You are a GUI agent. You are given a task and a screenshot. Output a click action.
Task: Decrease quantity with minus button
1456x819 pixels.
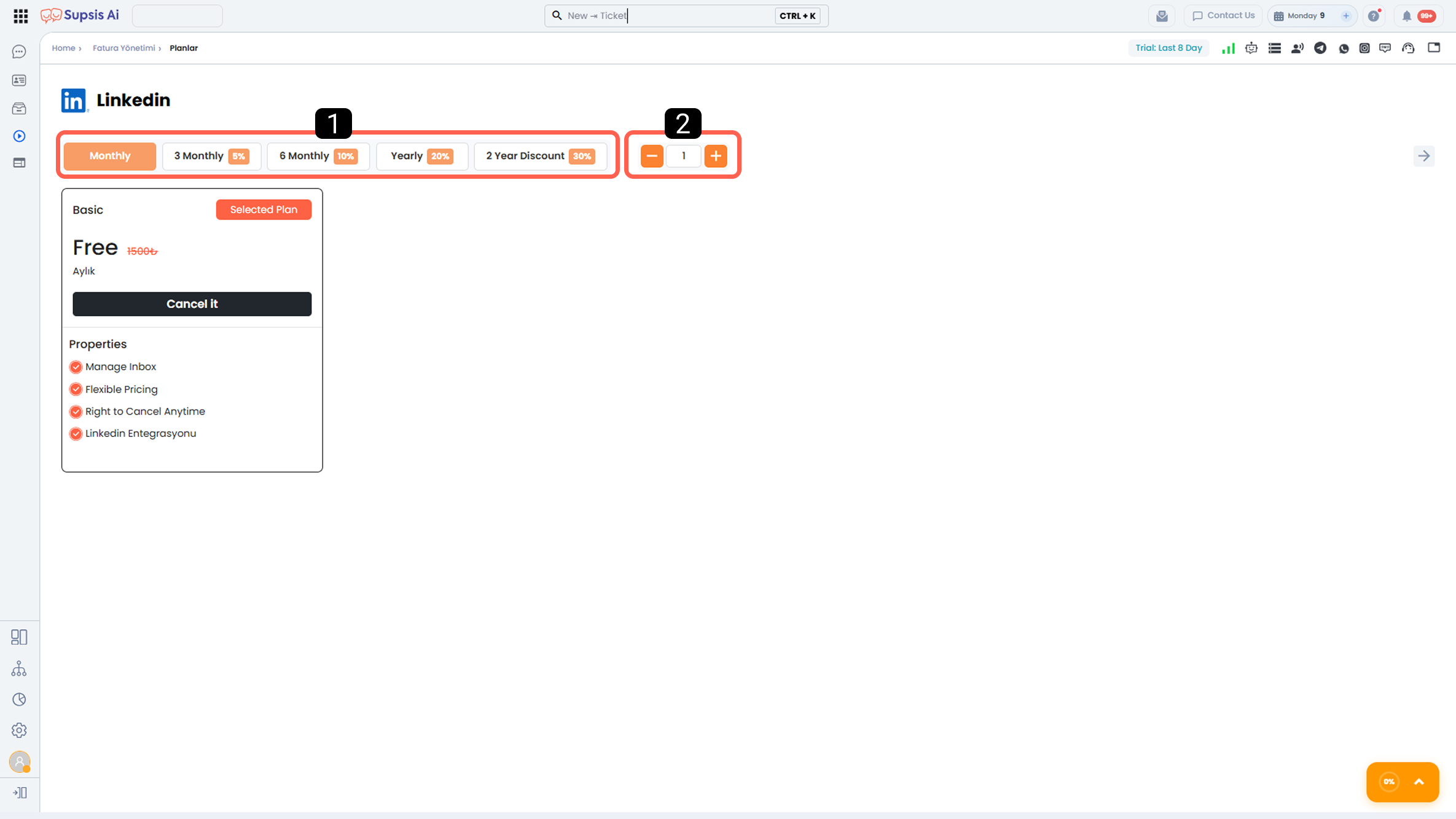point(652,156)
